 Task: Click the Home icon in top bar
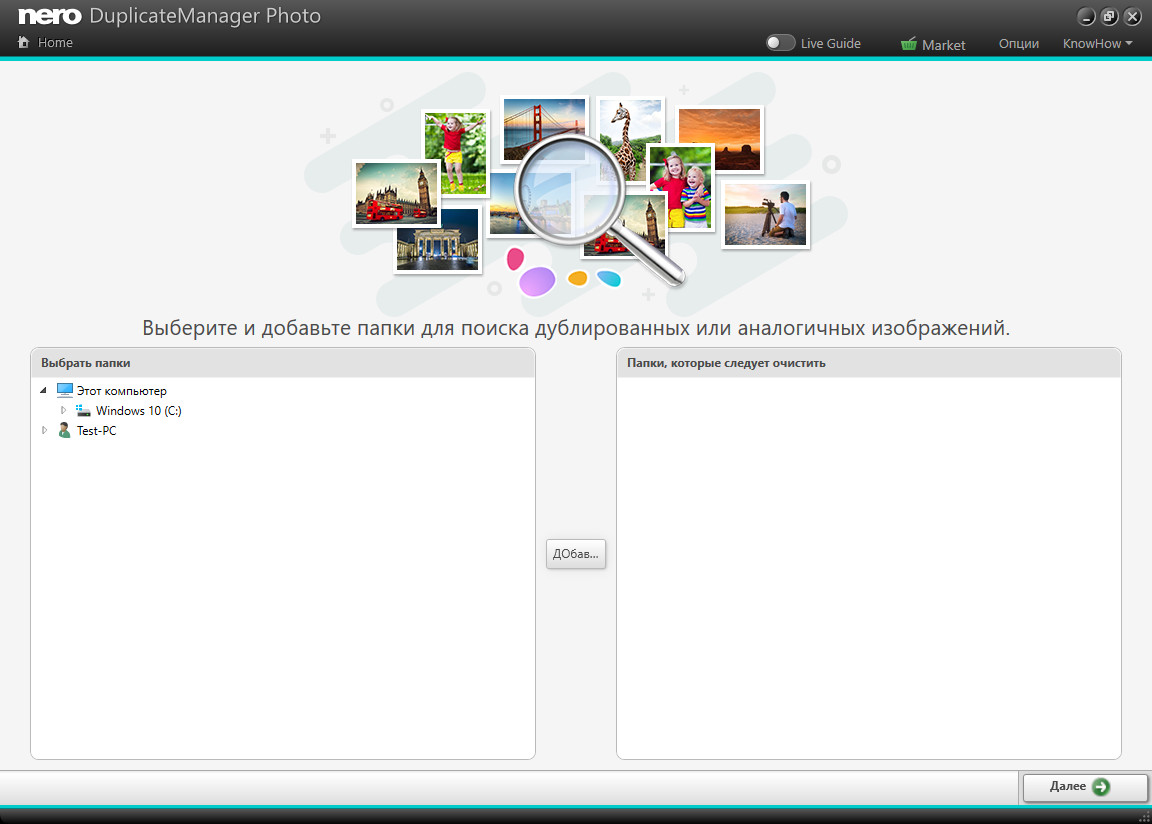pos(24,43)
